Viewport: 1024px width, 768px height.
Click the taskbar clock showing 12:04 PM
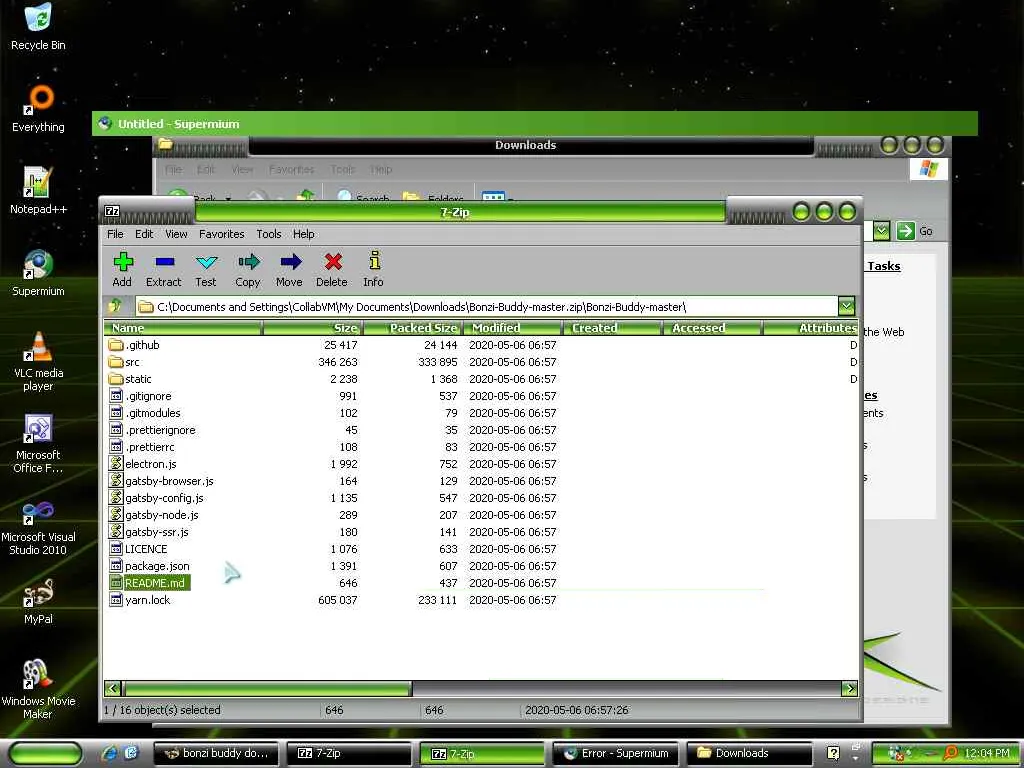[986, 753]
